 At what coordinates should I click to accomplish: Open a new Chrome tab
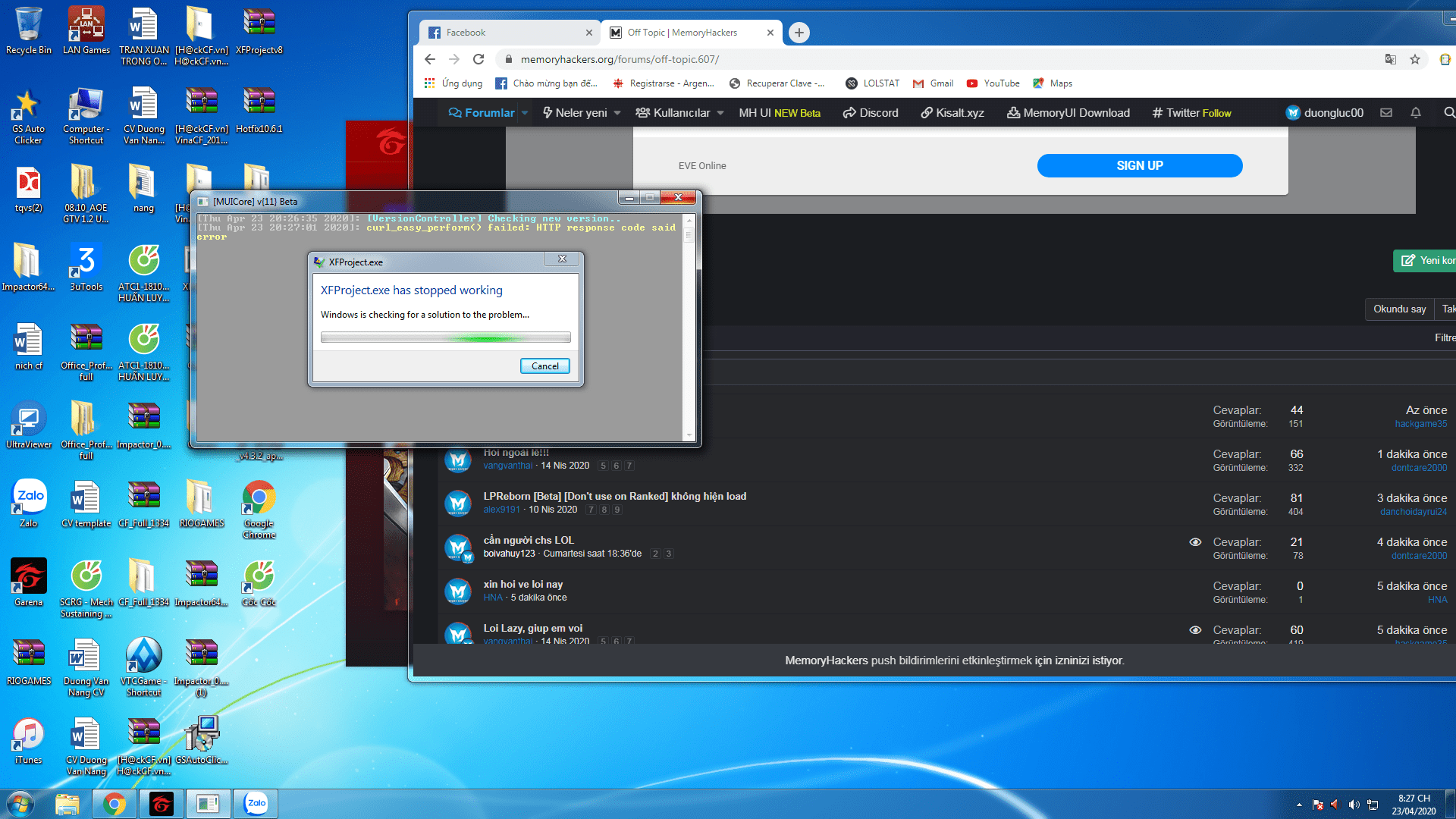[x=799, y=33]
